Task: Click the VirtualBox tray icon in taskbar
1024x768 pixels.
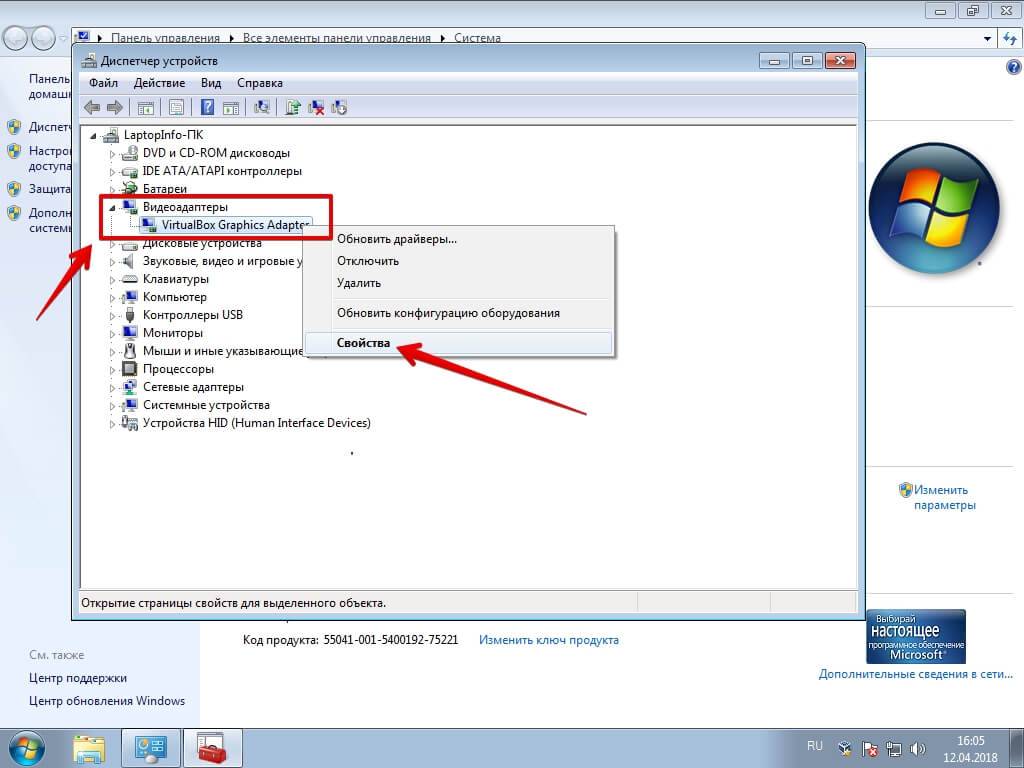Action: tap(844, 748)
